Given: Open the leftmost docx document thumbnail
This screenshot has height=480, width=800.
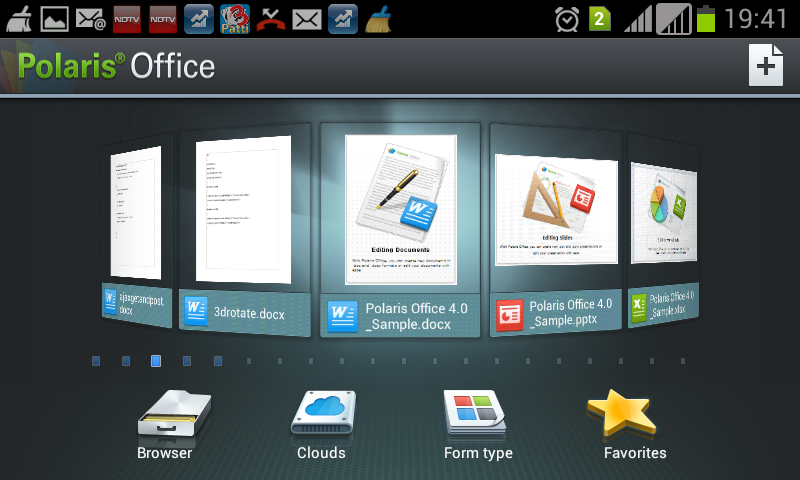Looking at the screenshot, I should pyautogui.click(x=136, y=213).
